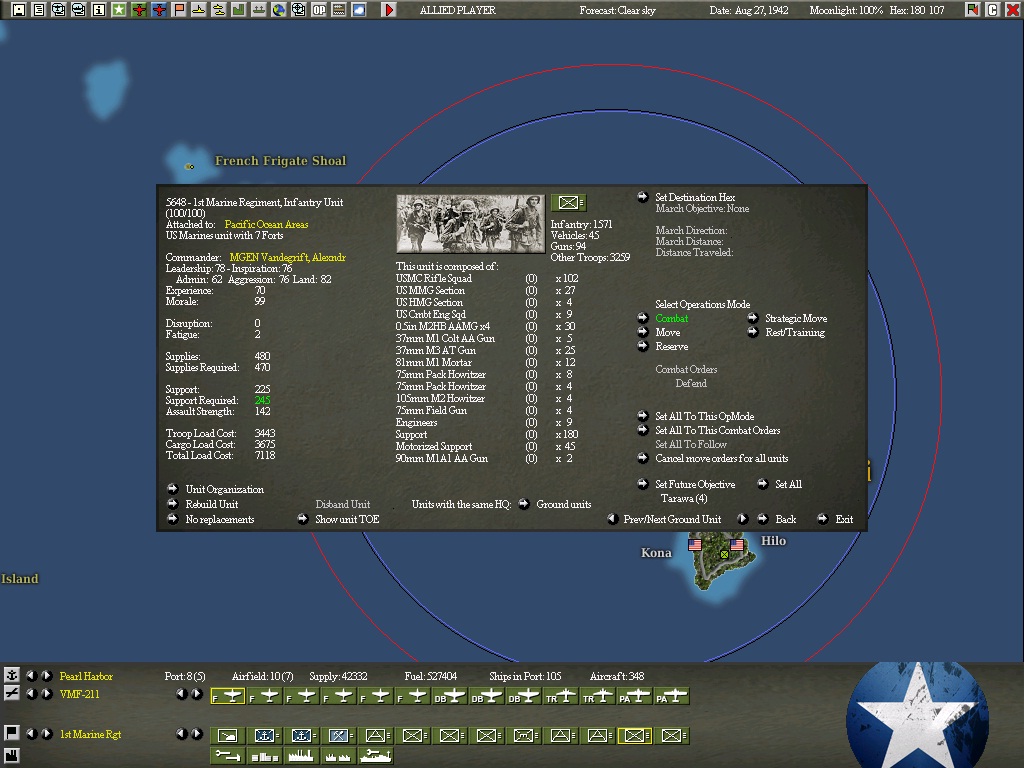The height and width of the screenshot is (768, 1024).
Task: Click the C button in top-right corner
Action: (993, 10)
